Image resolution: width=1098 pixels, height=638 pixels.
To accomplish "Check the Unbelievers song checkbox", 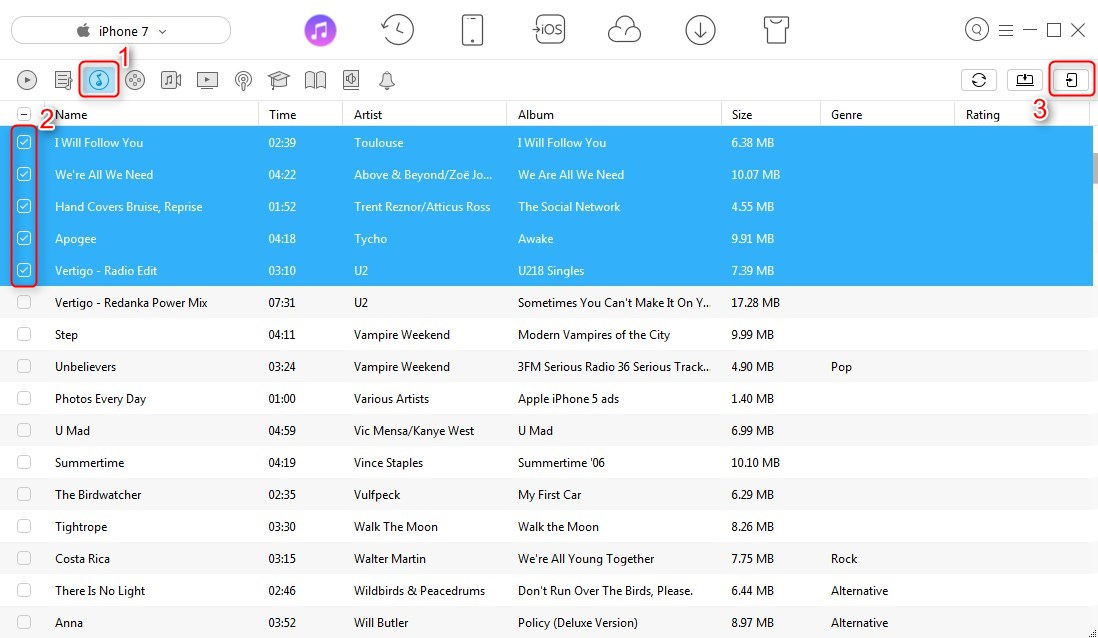I will pyautogui.click(x=24, y=366).
